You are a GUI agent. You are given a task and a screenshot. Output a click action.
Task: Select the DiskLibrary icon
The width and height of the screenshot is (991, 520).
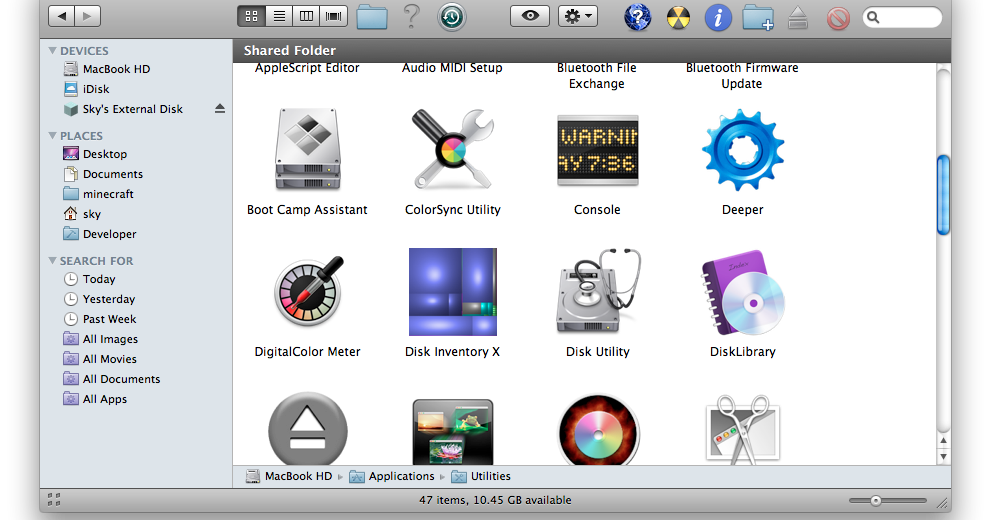[743, 292]
